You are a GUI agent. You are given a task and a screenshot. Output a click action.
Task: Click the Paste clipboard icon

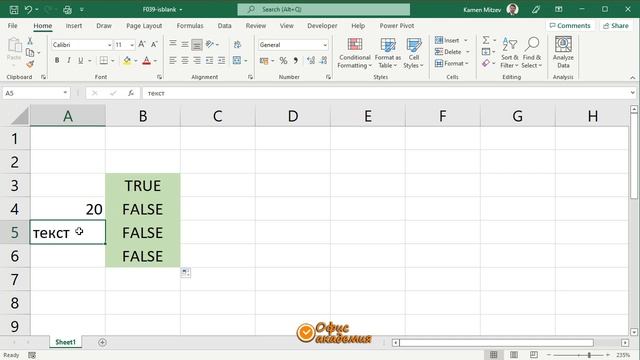click(14, 45)
